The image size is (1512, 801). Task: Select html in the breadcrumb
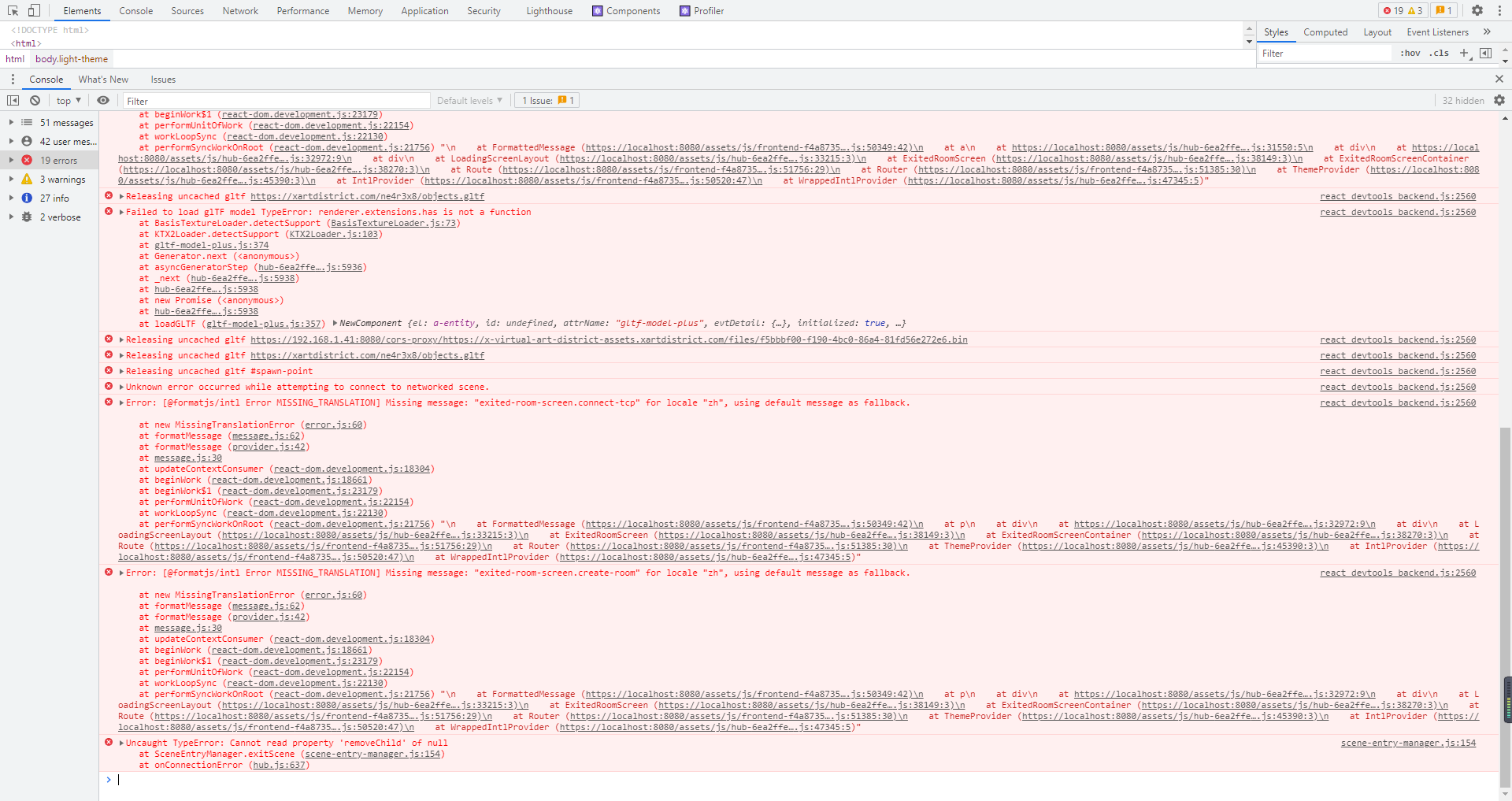[x=15, y=59]
